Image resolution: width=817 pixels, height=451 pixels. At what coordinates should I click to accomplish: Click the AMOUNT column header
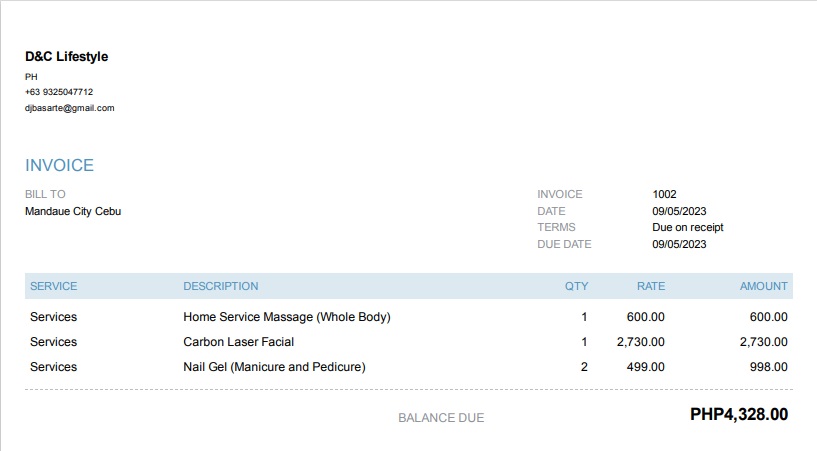[763, 286]
